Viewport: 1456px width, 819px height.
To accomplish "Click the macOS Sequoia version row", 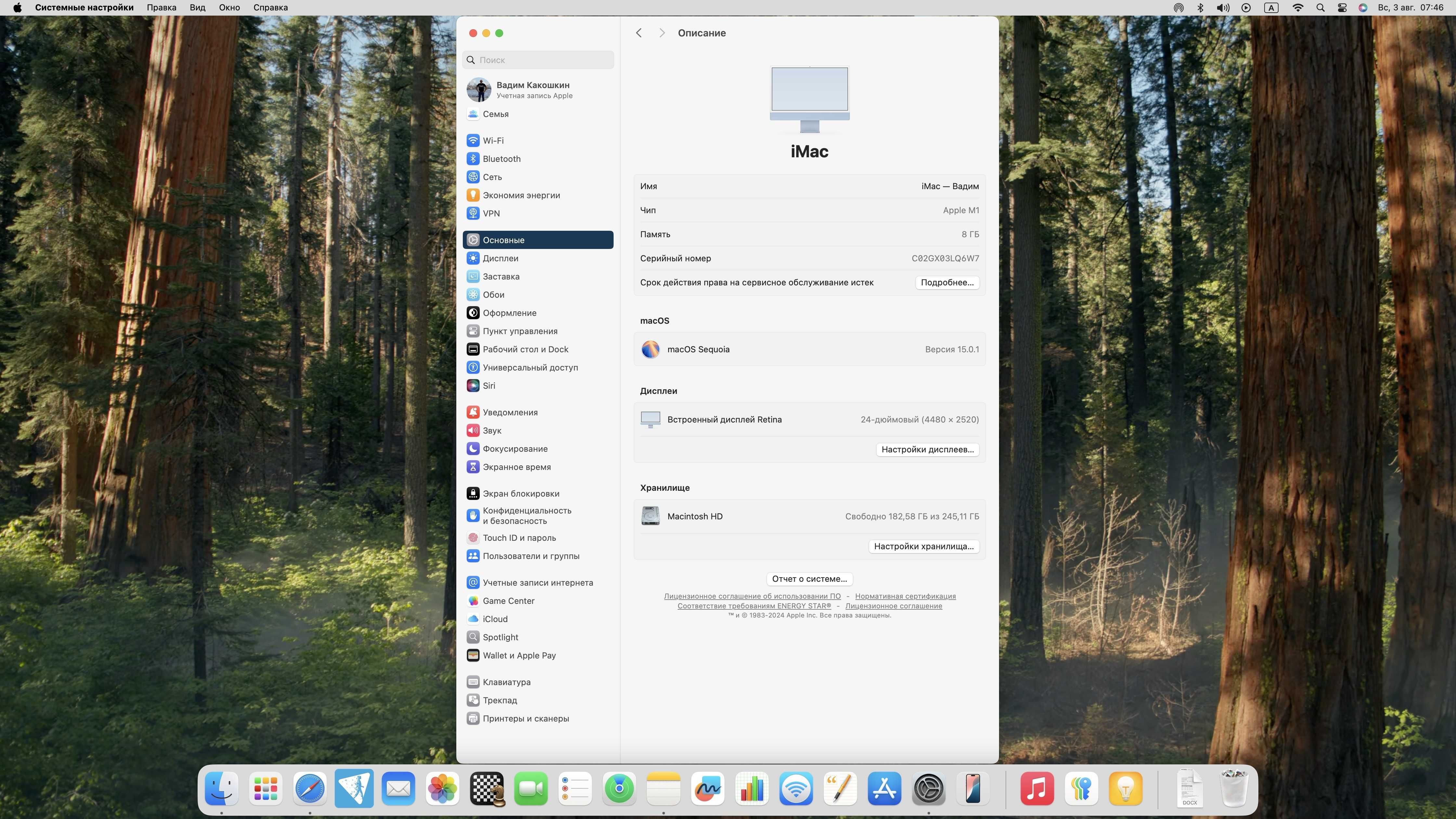I will click(809, 349).
